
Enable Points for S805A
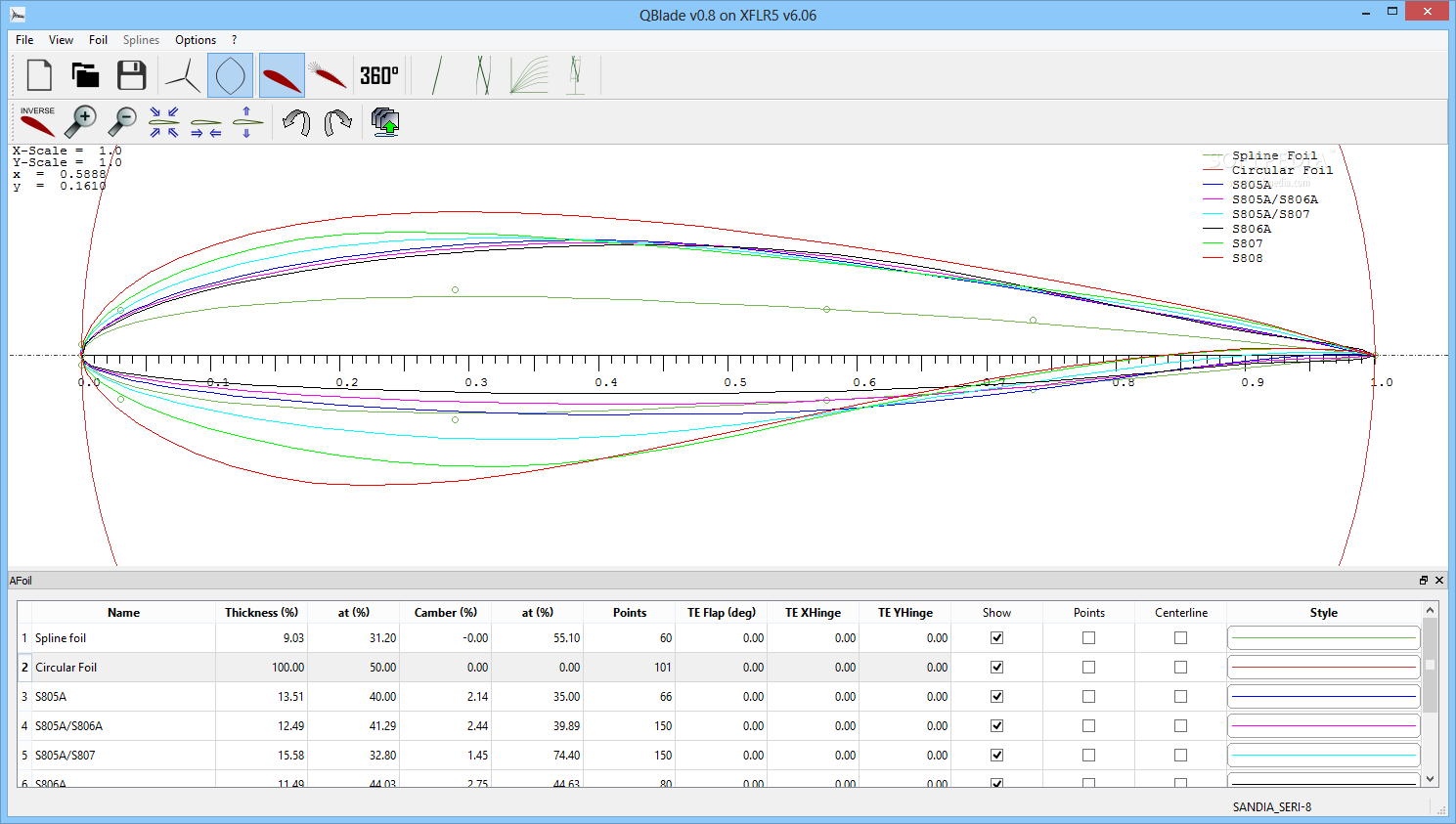tap(1088, 696)
